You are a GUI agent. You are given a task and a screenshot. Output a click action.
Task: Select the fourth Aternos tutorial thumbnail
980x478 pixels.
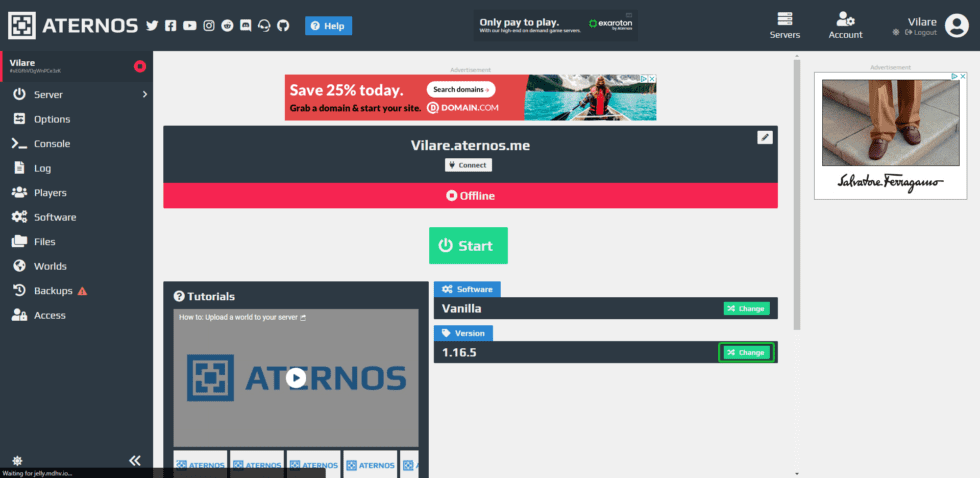pyautogui.click(x=370, y=464)
